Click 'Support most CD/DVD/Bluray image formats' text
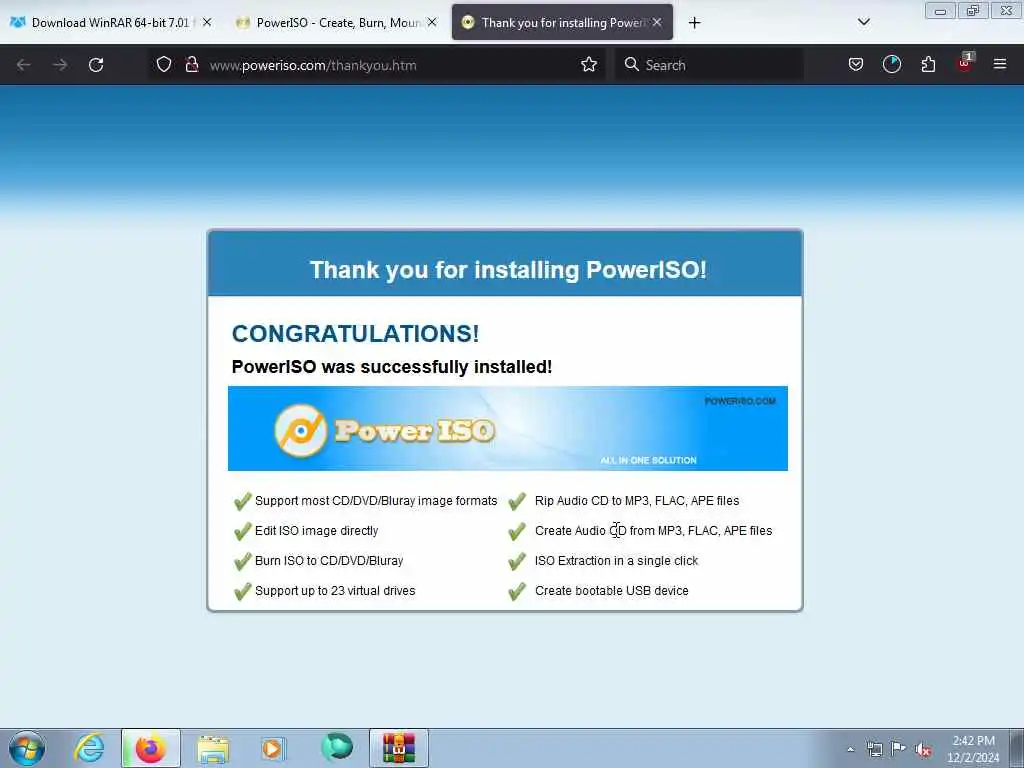 tap(376, 501)
